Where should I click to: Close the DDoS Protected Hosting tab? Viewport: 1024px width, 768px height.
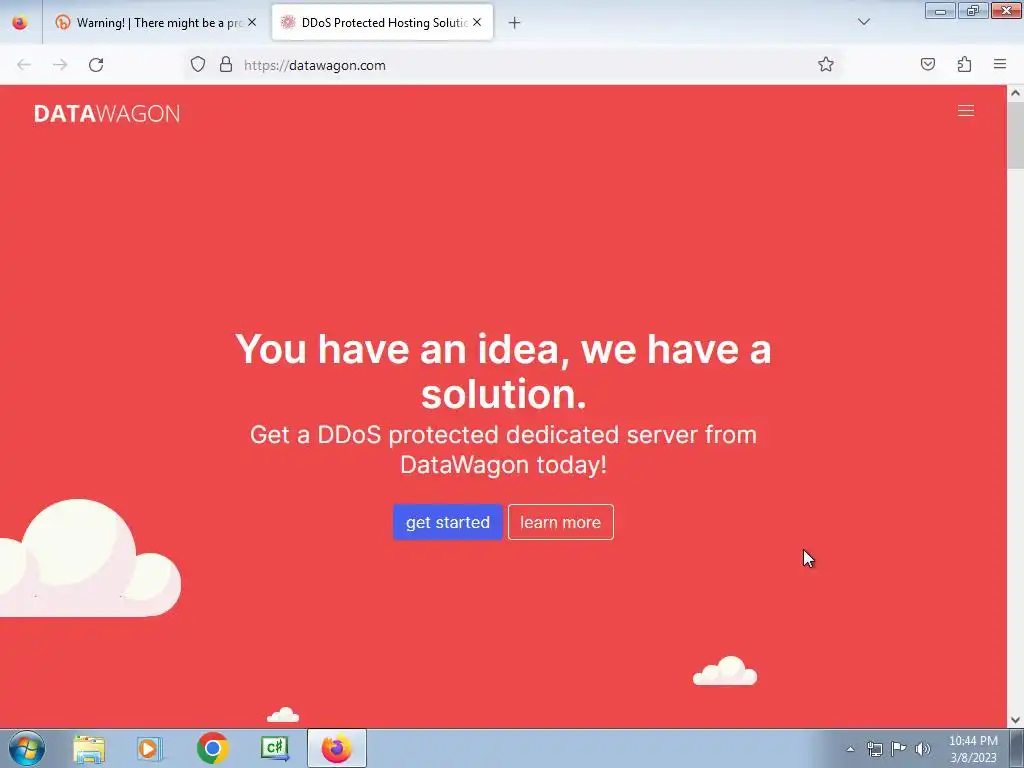click(477, 22)
